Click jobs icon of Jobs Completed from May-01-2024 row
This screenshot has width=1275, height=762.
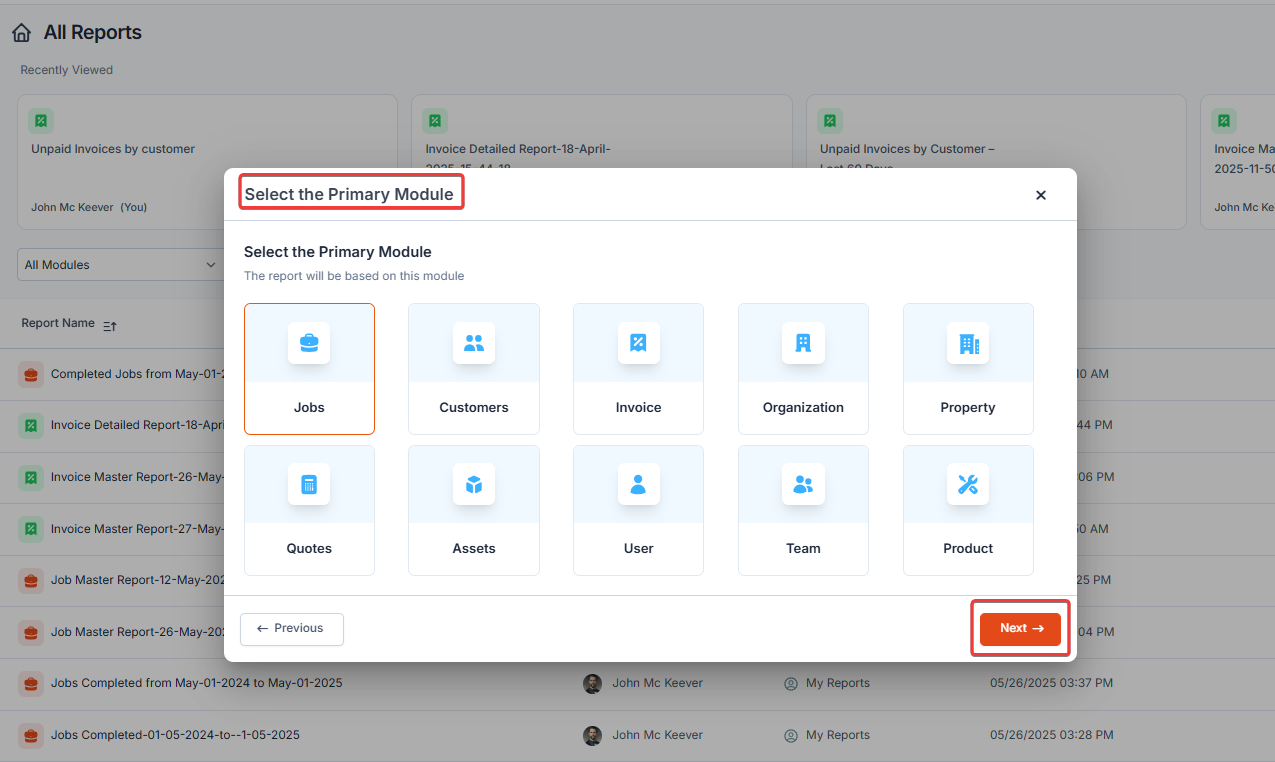tap(31, 683)
